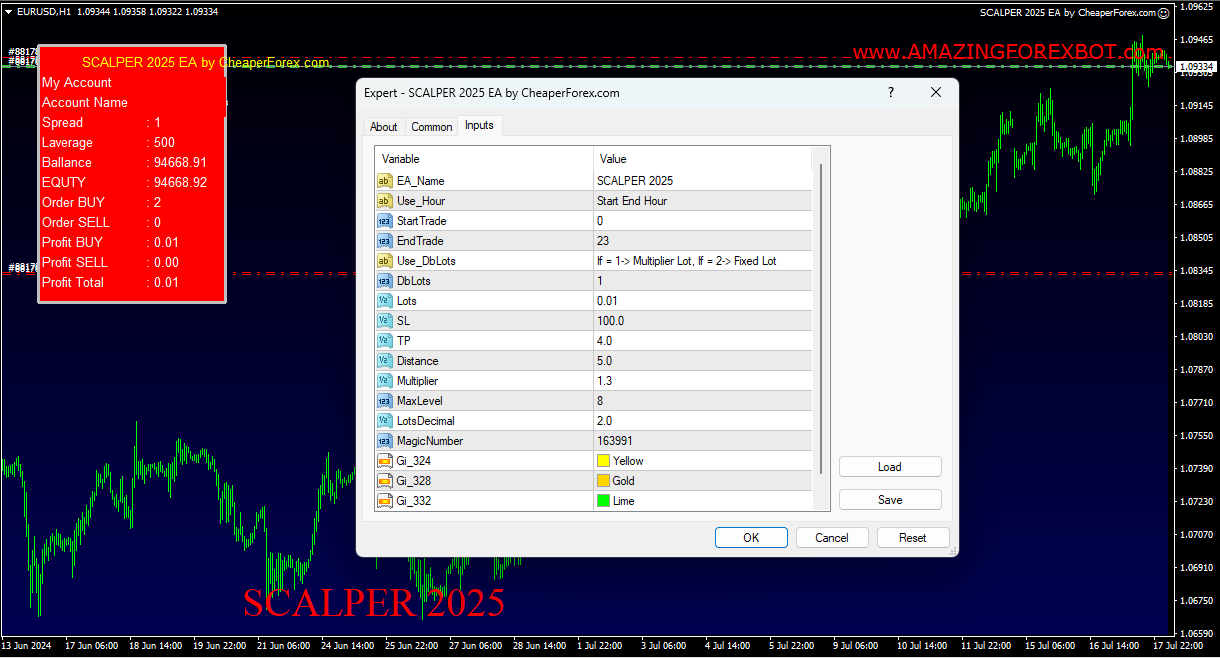This screenshot has height=658, width=1220.
Task: Click the value icon beside Multiplier
Action: [385, 381]
